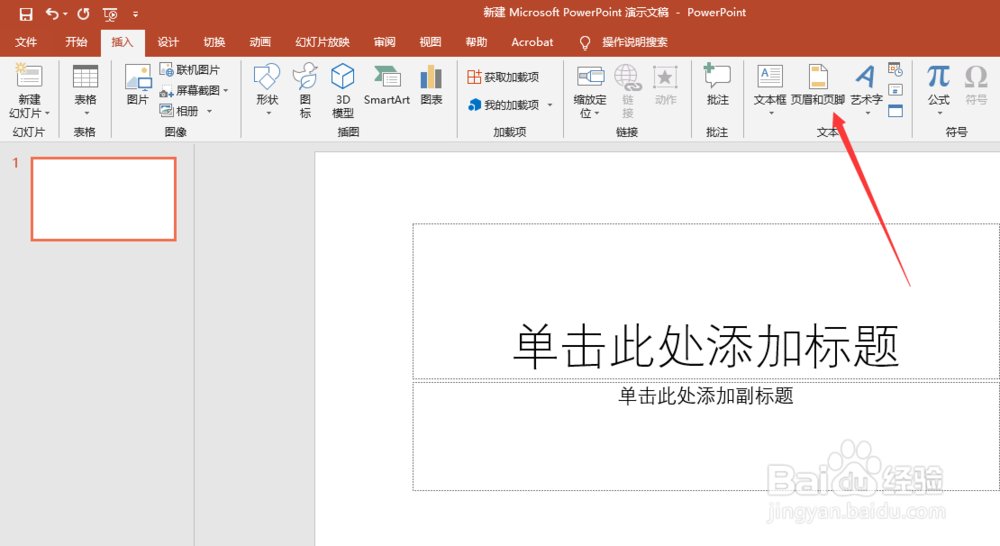Click the 相册 photo album button

[179, 111]
